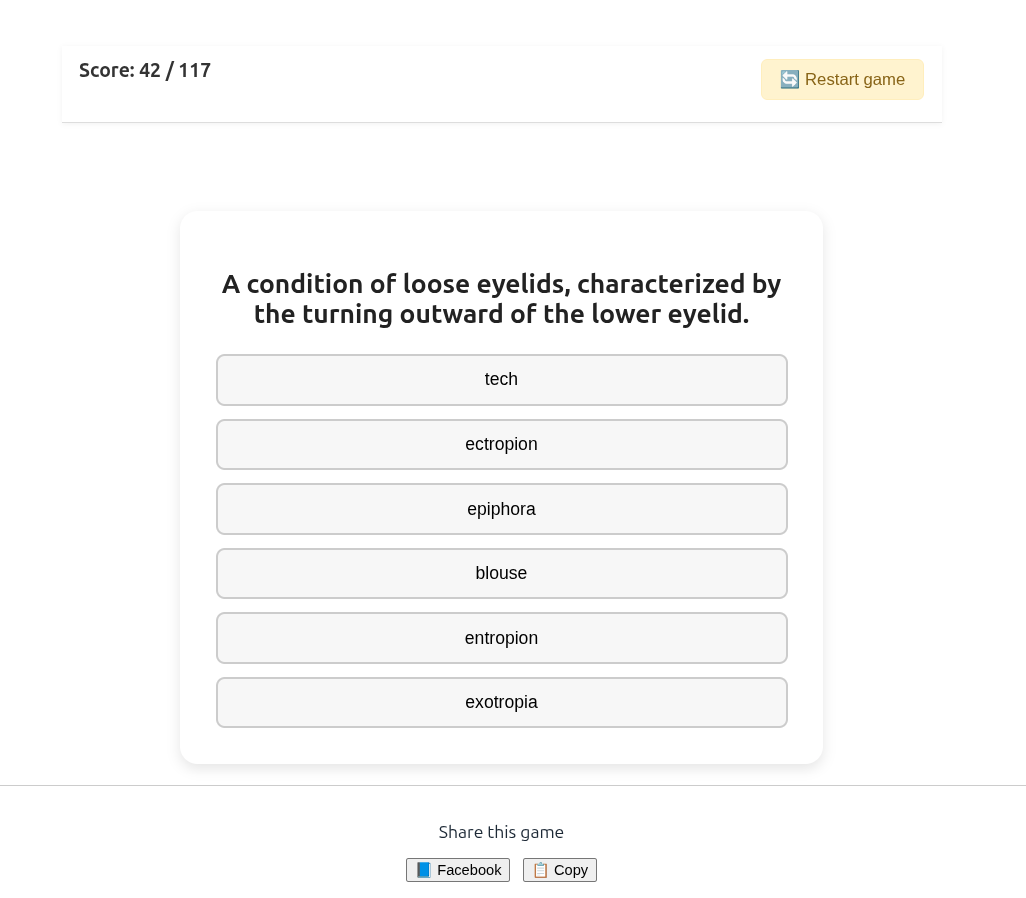The width and height of the screenshot is (1026, 898).
Task: Choose "exotropia" from the answers
Action: pos(501,702)
